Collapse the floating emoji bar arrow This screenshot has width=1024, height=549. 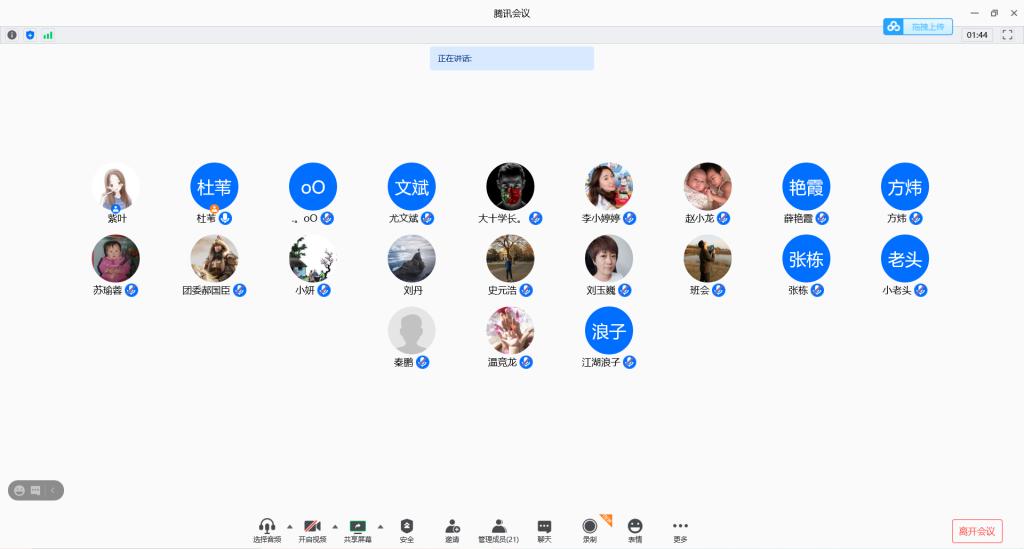pos(52,490)
